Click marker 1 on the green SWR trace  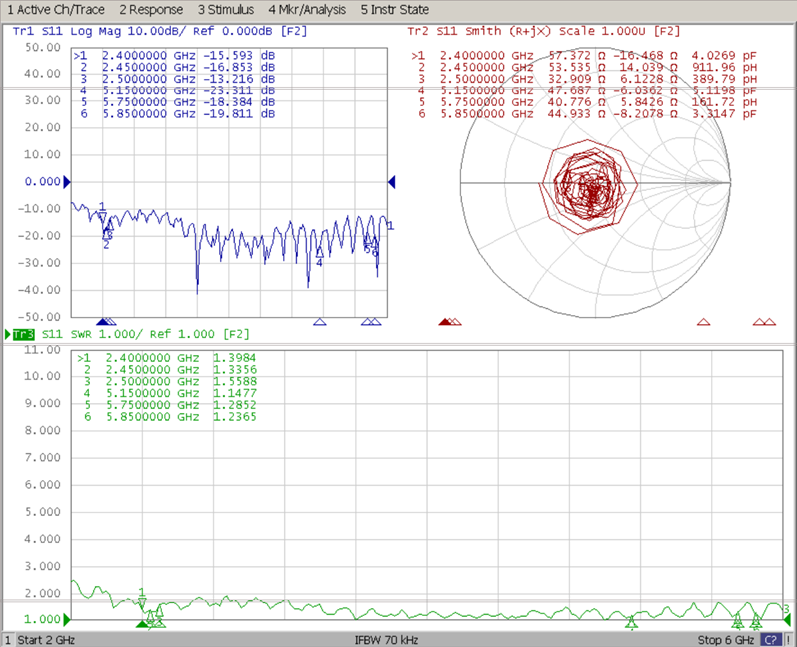(142, 602)
